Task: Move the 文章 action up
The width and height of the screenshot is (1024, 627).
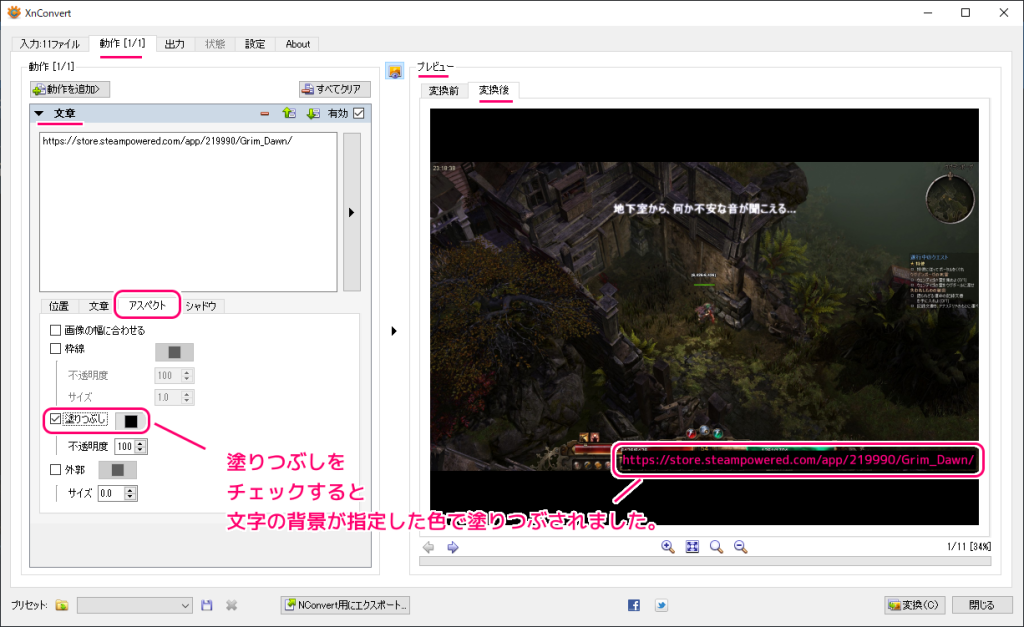Action: click(288, 114)
